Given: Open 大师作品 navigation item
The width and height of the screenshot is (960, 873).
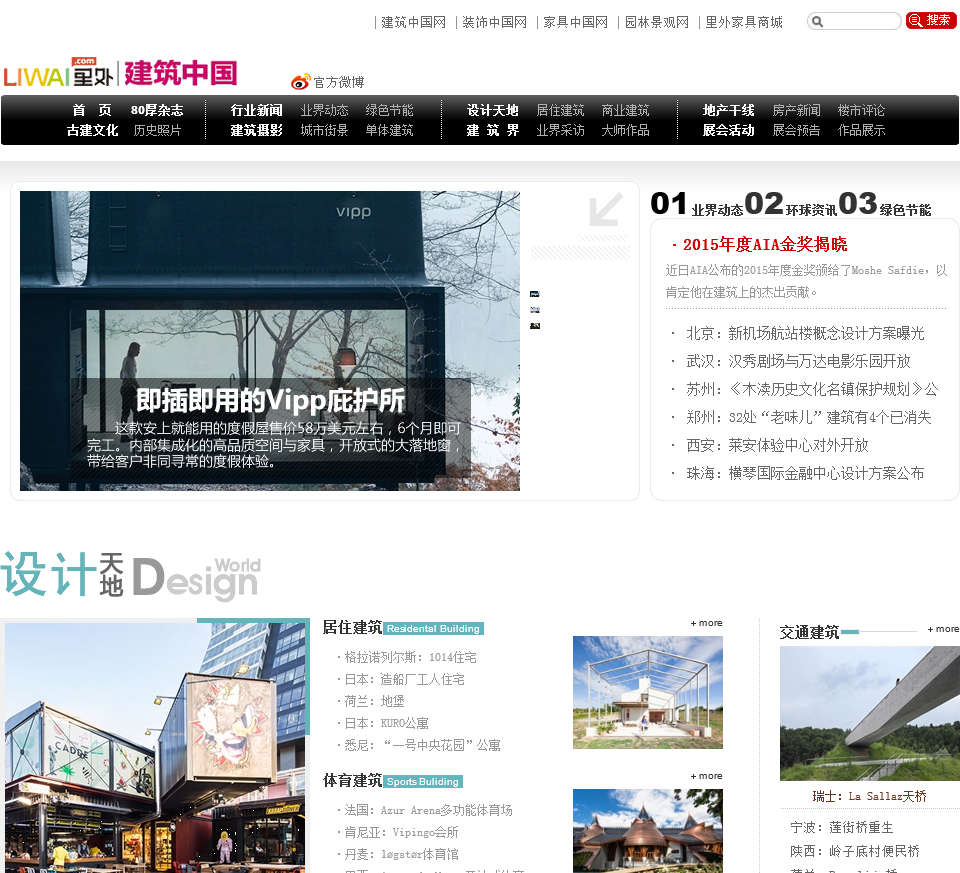Looking at the screenshot, I should [625, 130].
